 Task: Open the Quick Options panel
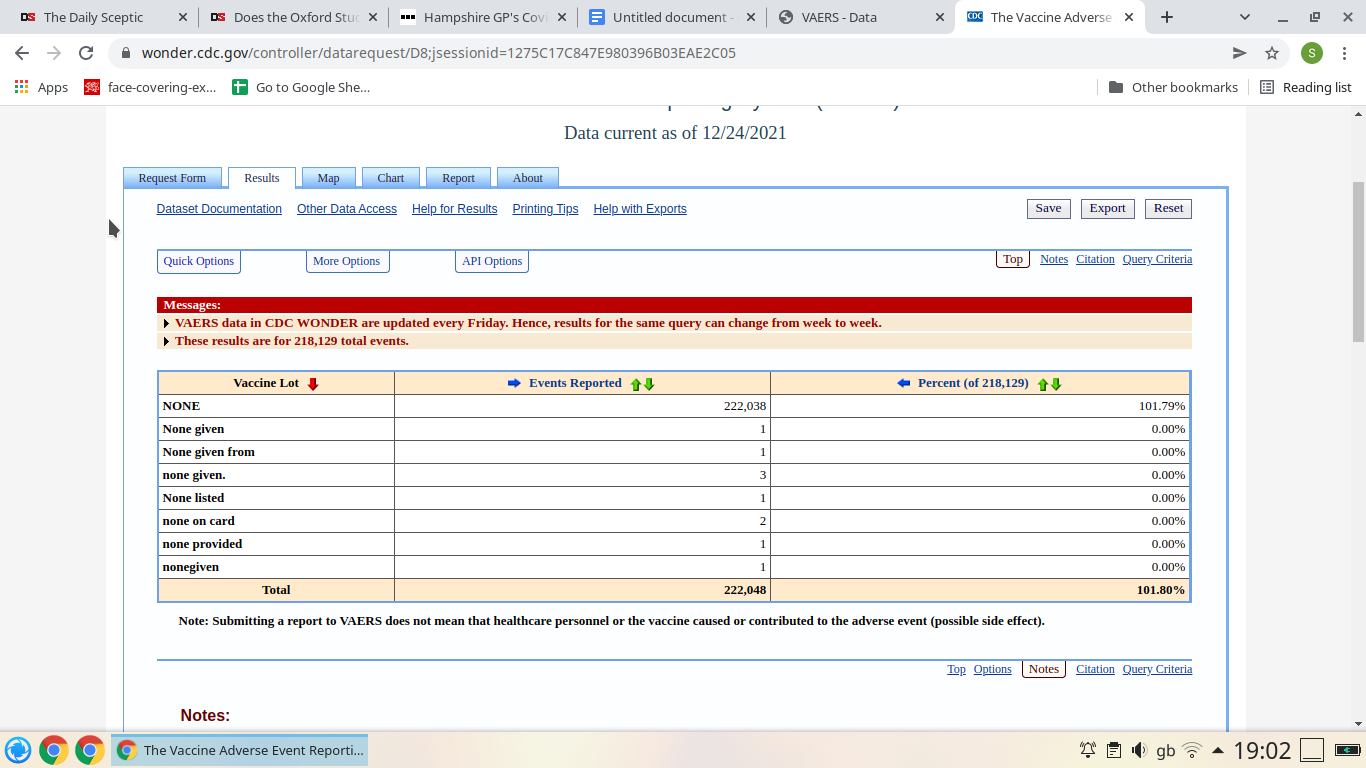pyautogui.click(x=199, y=261)
